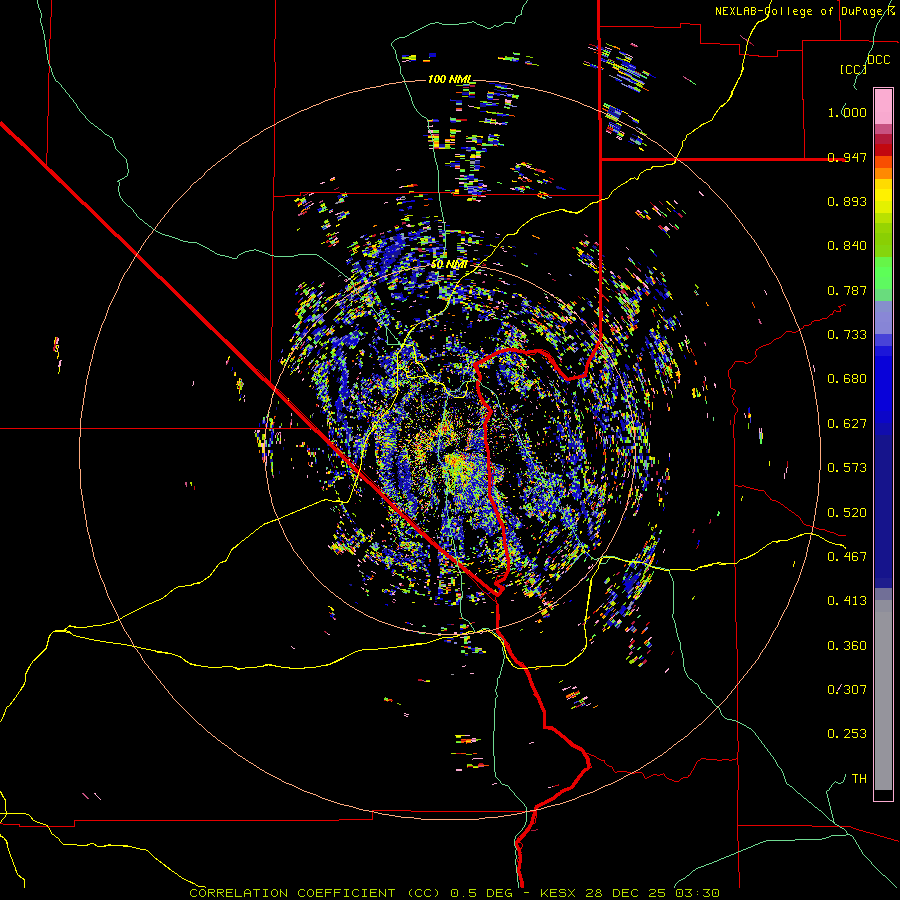Viewport: 900px width, 900px height.
Task: Click the DCC label above the color bar
Action: click(x=878, y=60)
